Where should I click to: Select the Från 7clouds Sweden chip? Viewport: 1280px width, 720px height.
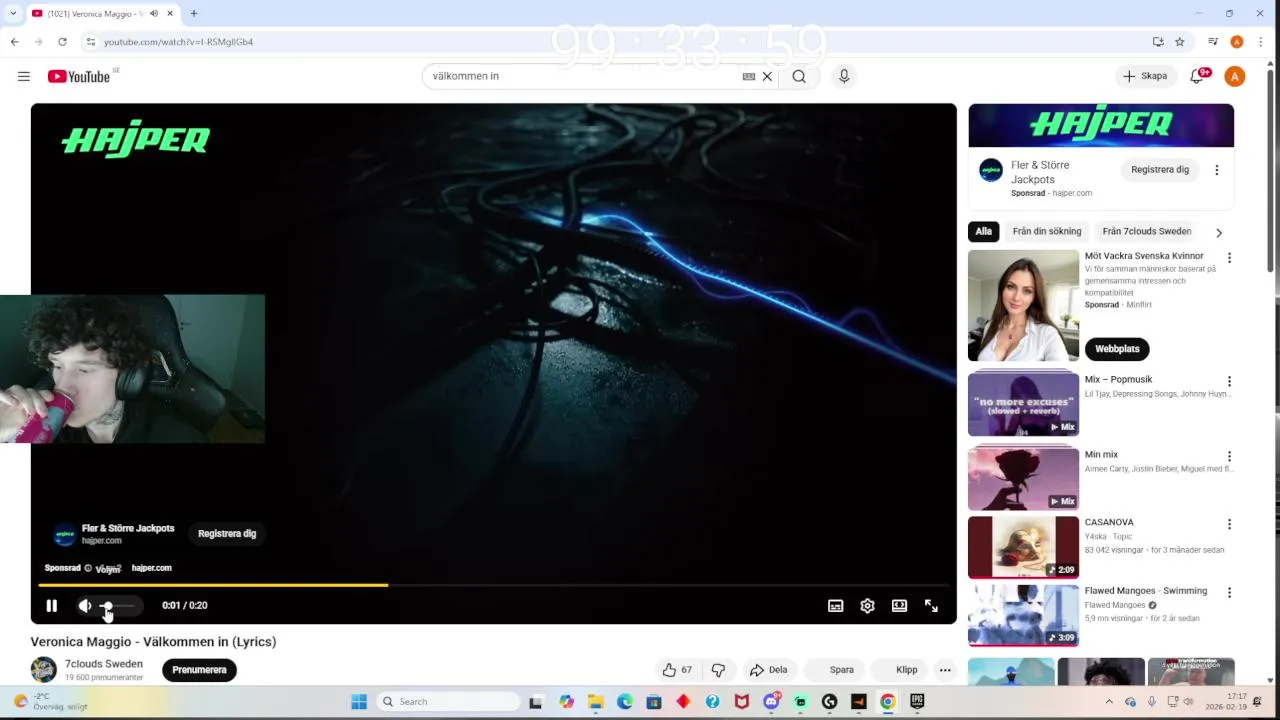pyautogui.click(x=1147, y=231)
